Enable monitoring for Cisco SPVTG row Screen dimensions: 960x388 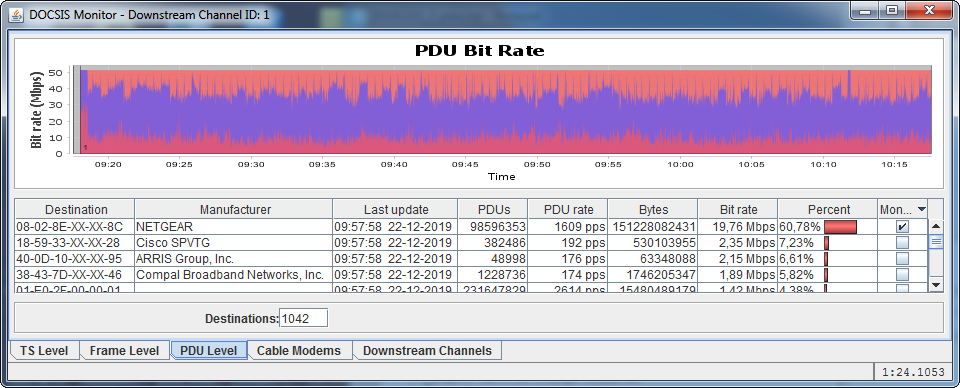coord(902,243)
